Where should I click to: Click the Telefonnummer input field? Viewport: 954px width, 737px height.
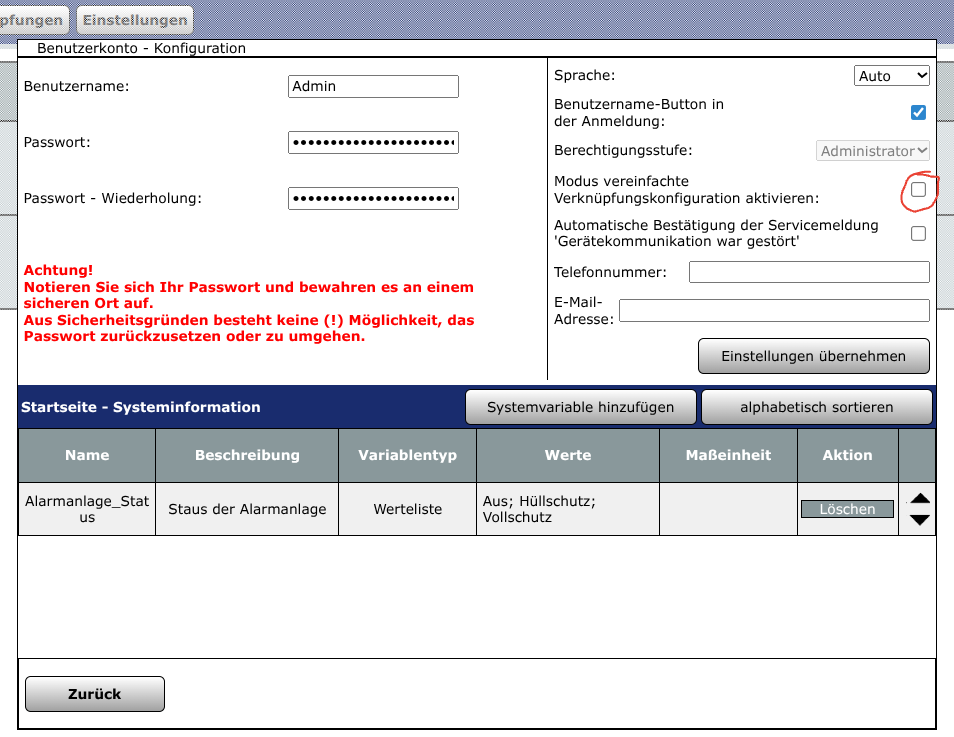coord(808,272)
